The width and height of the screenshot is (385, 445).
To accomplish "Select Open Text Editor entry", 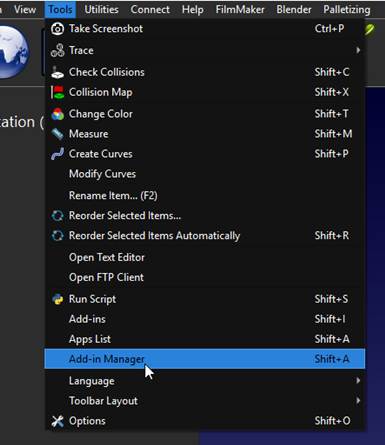I will tap(205, 257).
